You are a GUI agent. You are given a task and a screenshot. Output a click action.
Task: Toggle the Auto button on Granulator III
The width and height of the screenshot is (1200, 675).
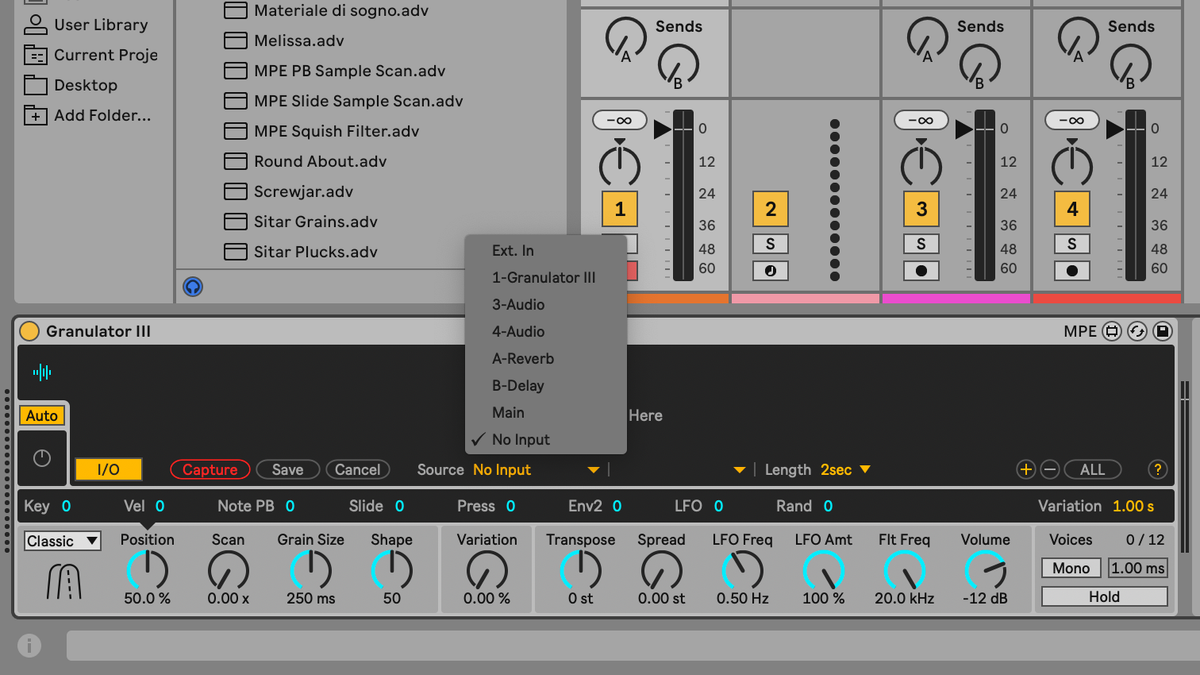[42, 415]
